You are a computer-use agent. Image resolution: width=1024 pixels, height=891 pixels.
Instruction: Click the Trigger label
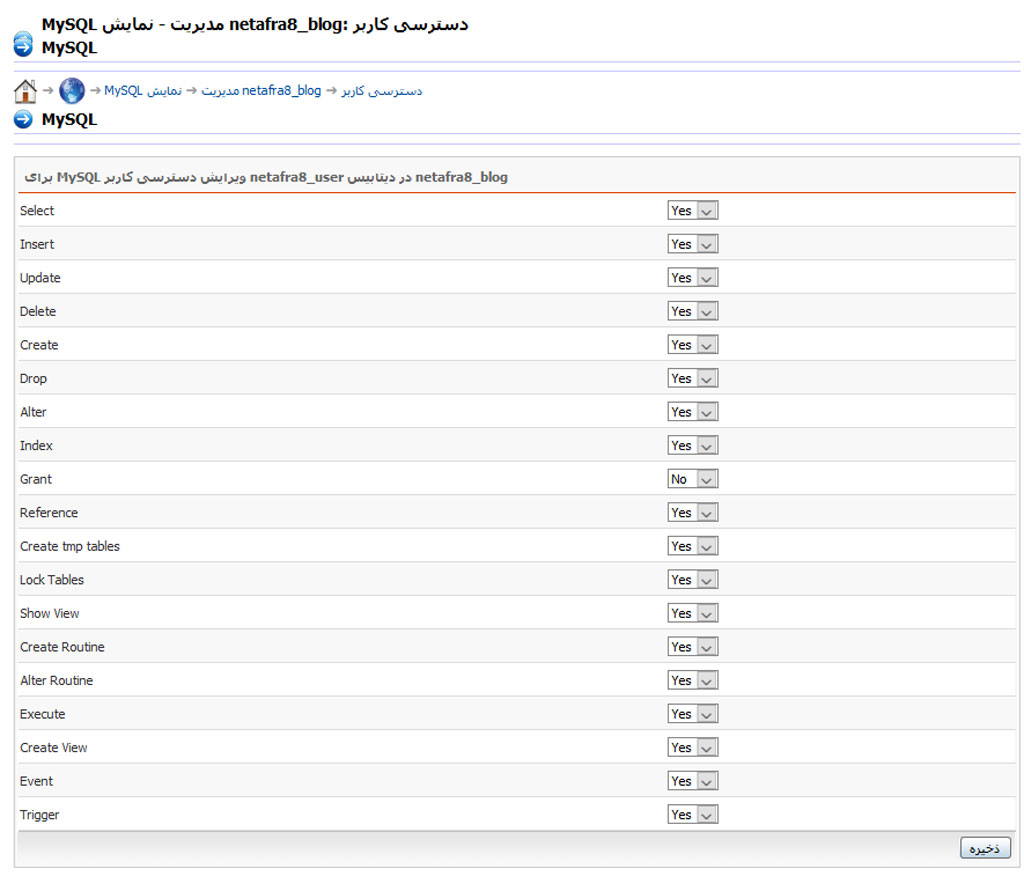39,815
